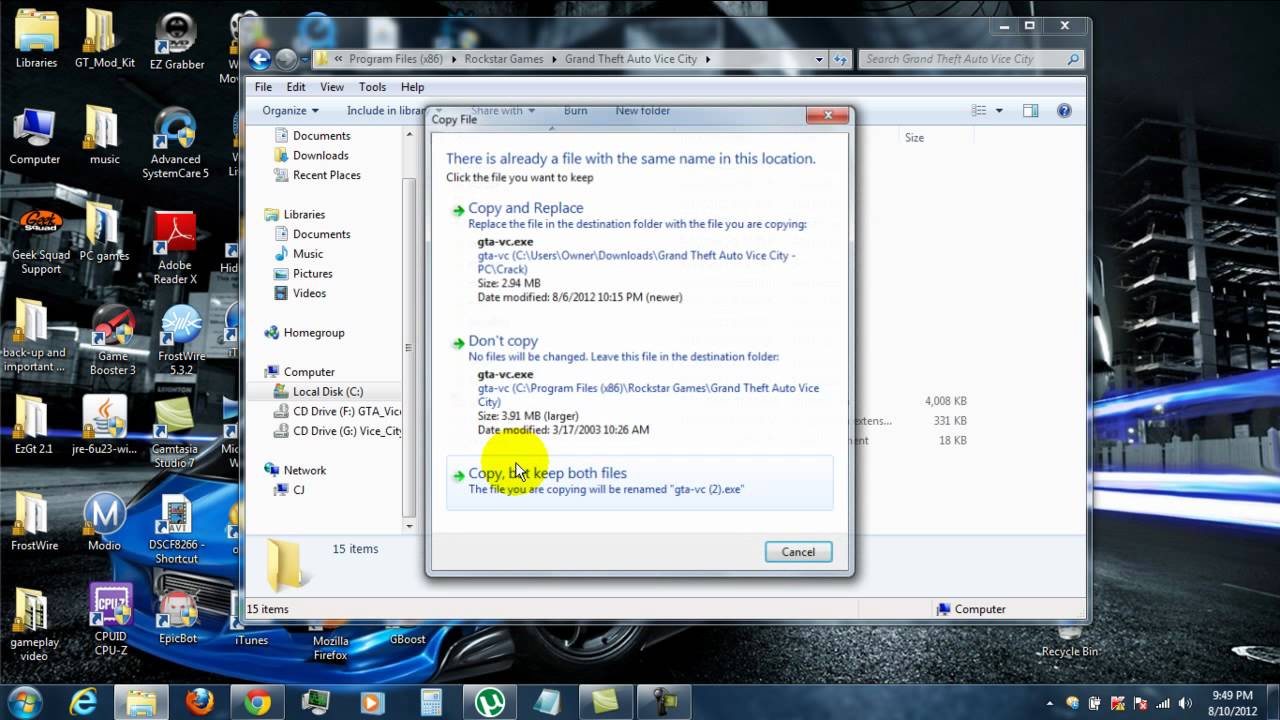
Task: Open Share with dropdown
Action: [503, 111]
